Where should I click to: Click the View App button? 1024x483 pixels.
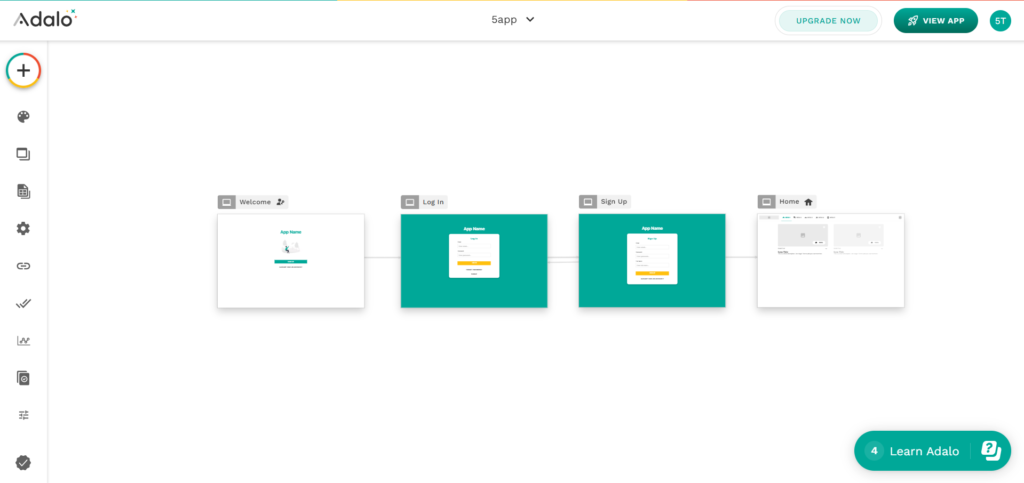point(935,20)
